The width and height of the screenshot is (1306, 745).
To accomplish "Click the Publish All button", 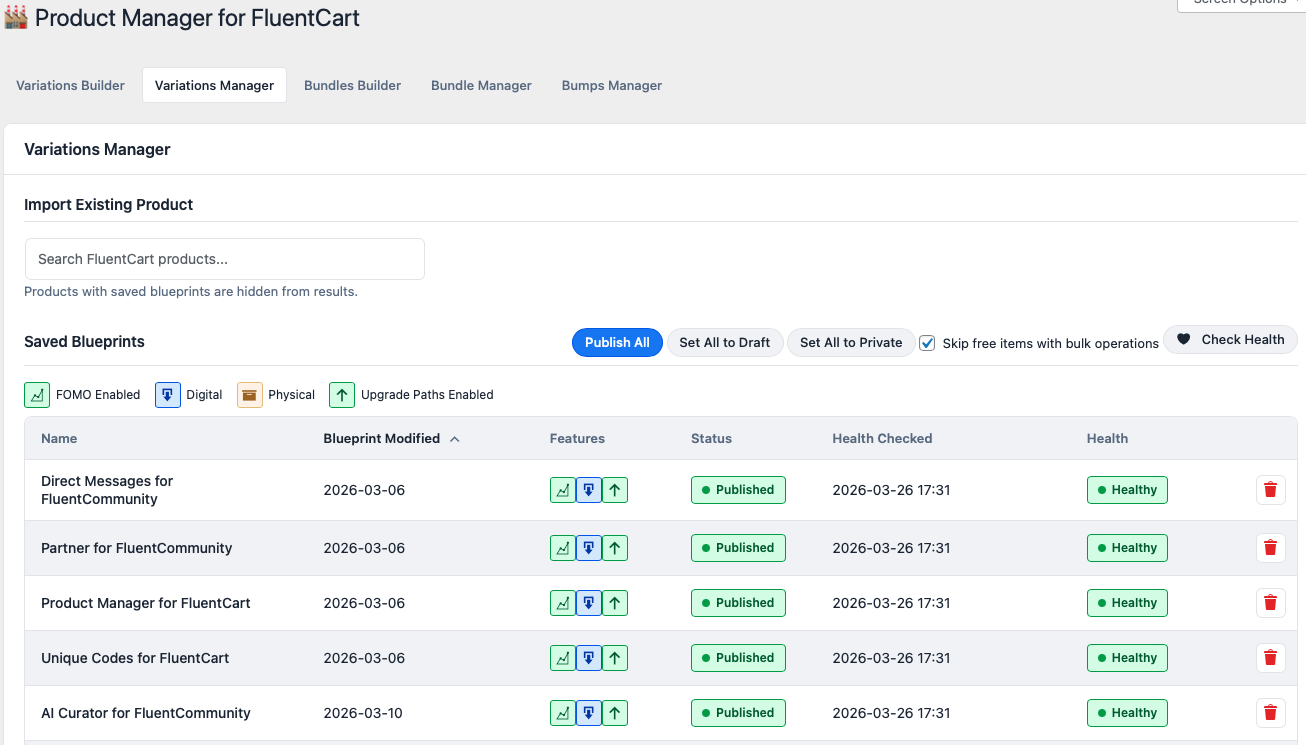I will tap(617, 342).
